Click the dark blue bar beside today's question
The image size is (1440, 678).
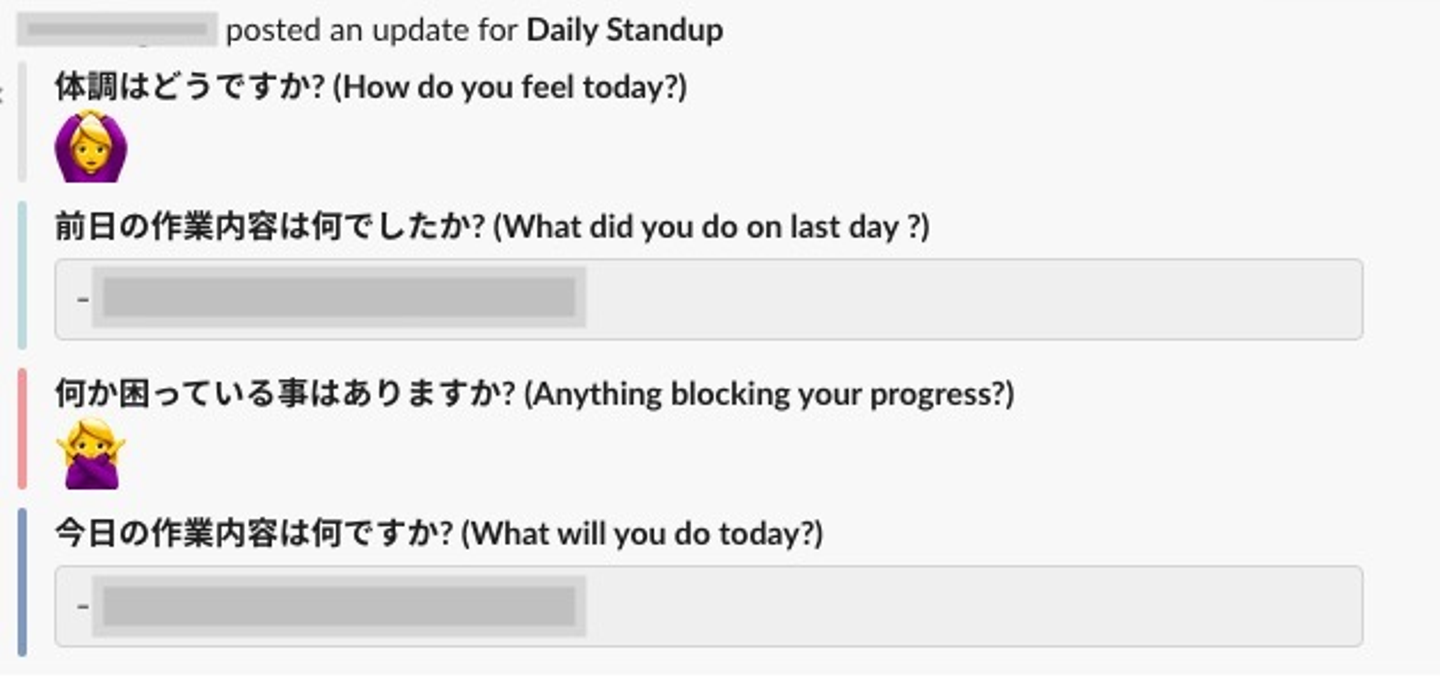tap(22, 581)
